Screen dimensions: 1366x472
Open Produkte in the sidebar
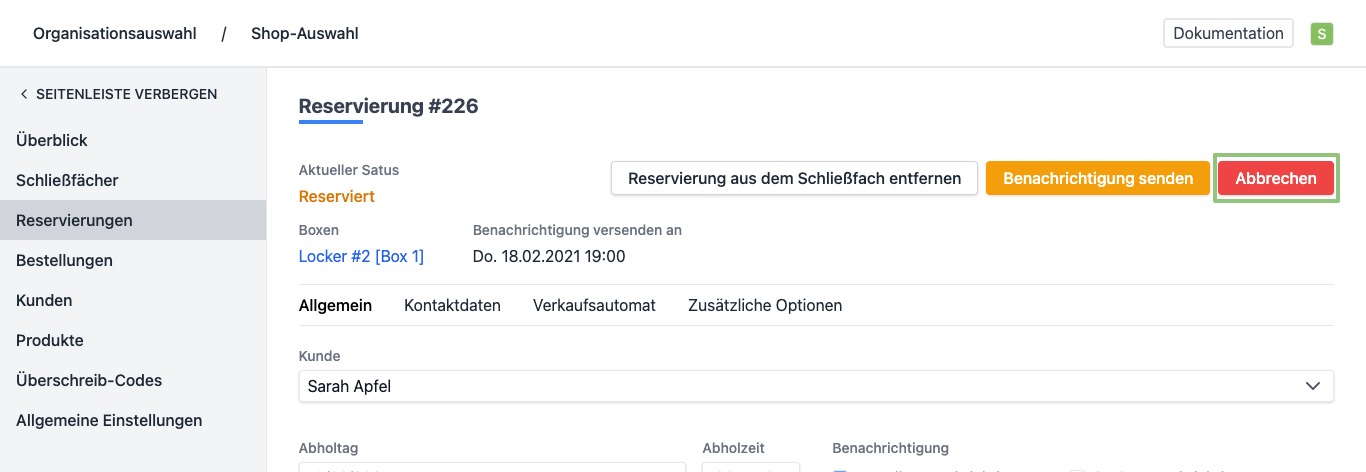50,340
